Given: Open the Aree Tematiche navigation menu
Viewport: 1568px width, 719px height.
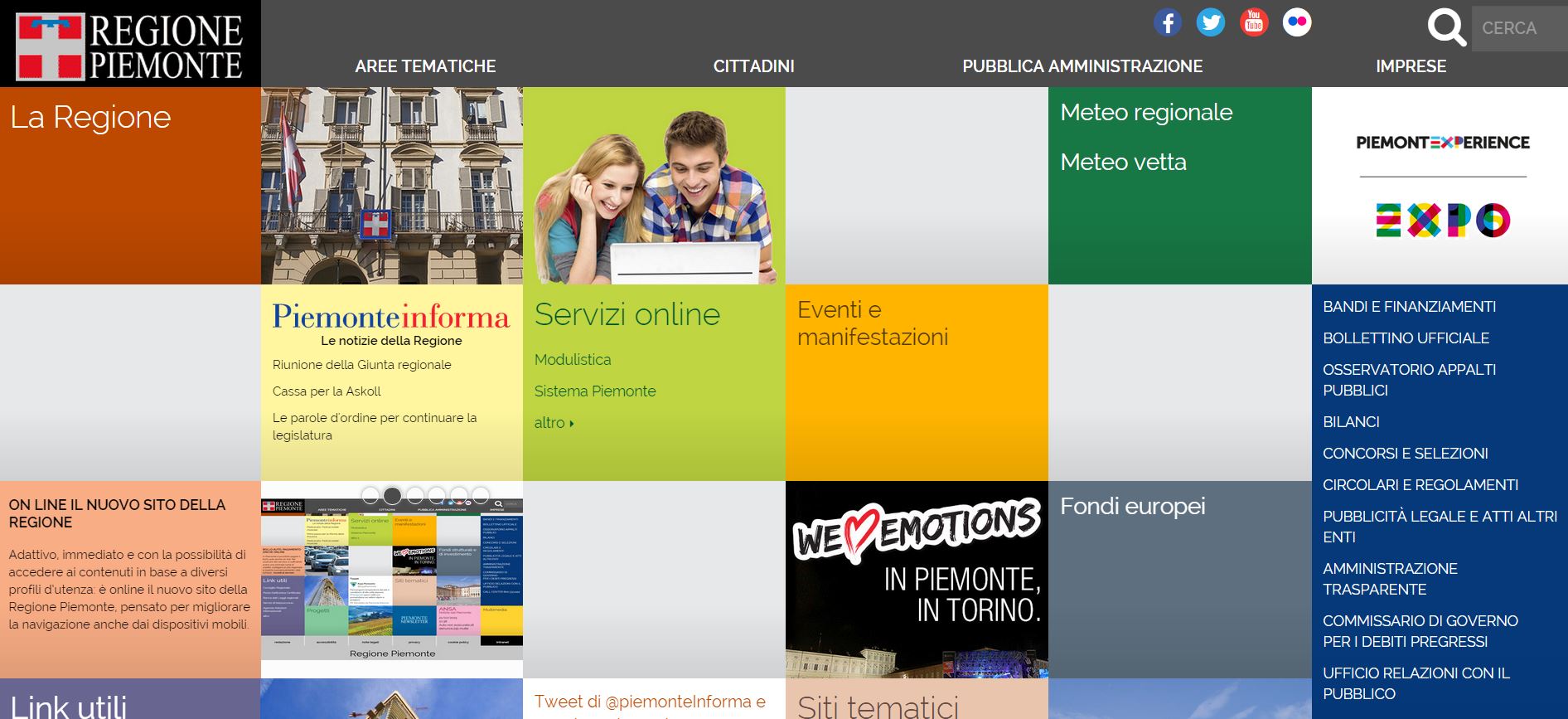Looking at the screenshot, I should (x=425, y=66).
